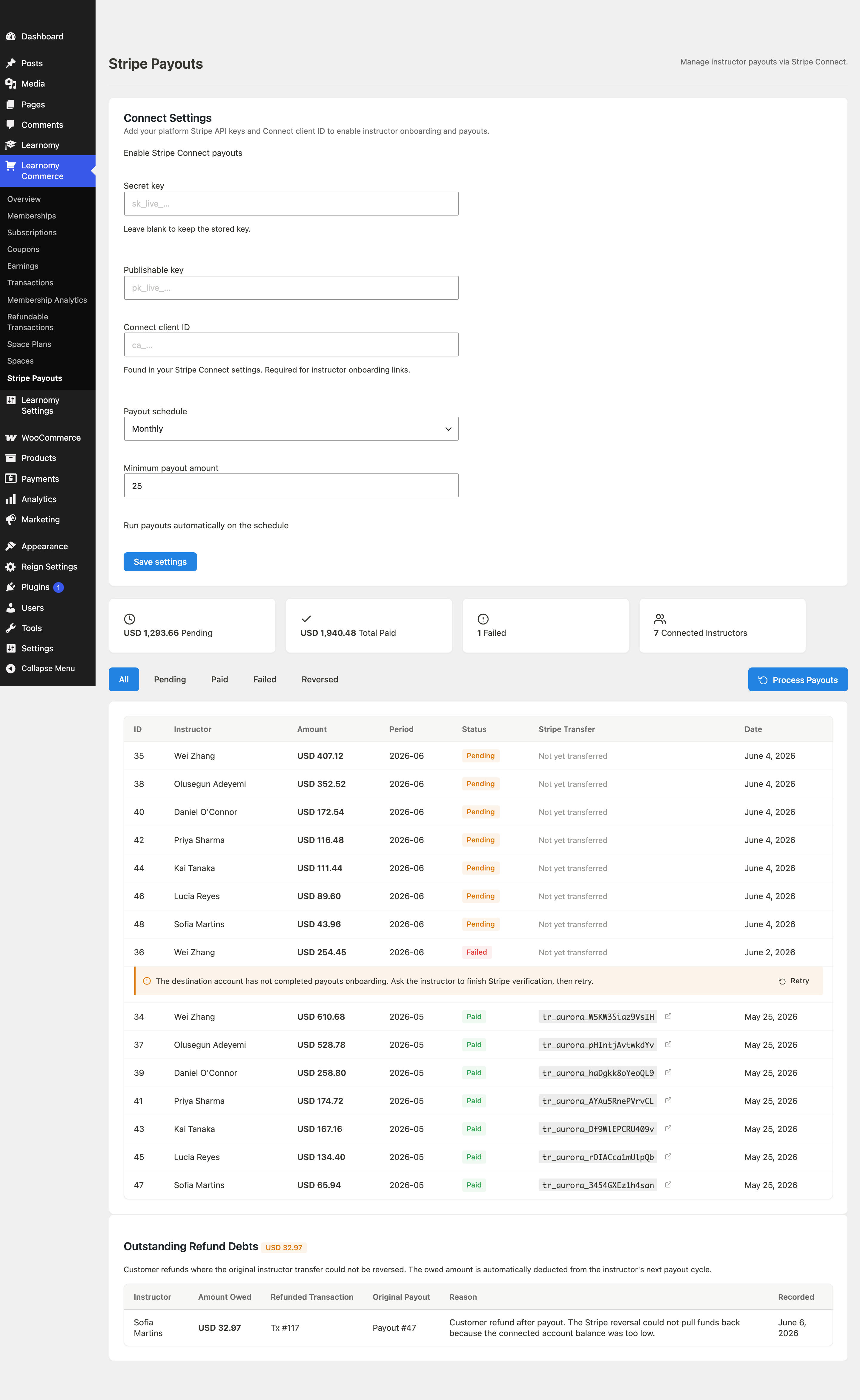Click 'USD 1,293.66 Pending' summary text
860x1400 pixels.
click(x=168, y=633)
